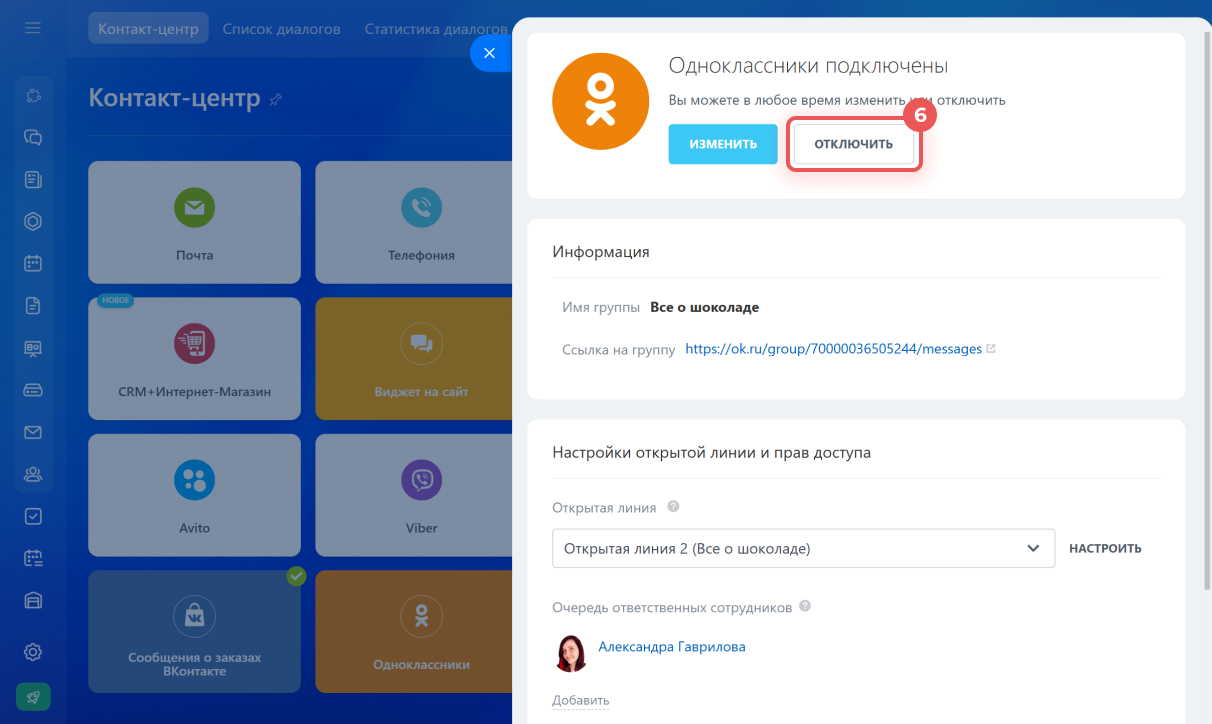Open the drive storage icon in the sidebar
Image resolution: width=1212 pixels, height=724 pixels.
tap(33, 390)
